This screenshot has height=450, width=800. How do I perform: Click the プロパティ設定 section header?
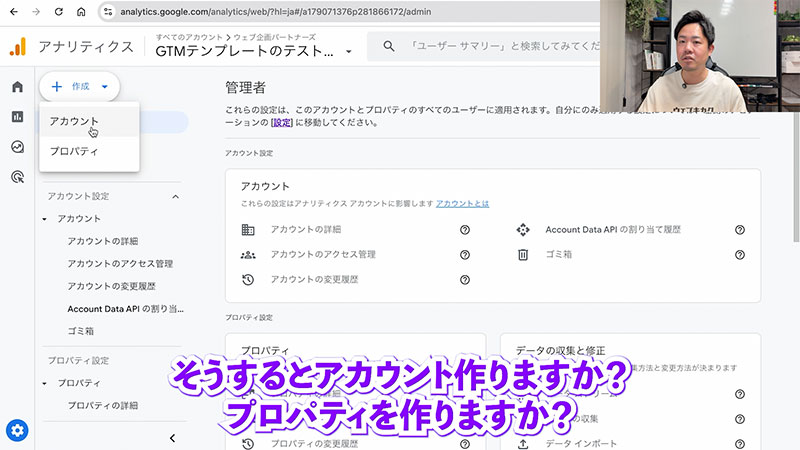pos(78,360)
